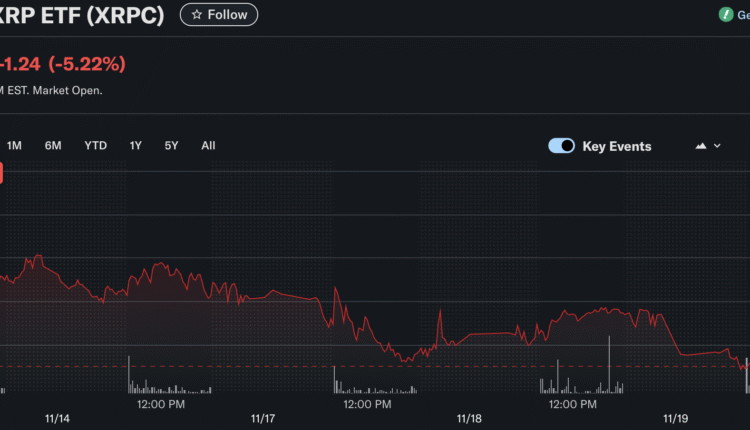
Task: Switch chart to 6M range
Action: point(53,146)
